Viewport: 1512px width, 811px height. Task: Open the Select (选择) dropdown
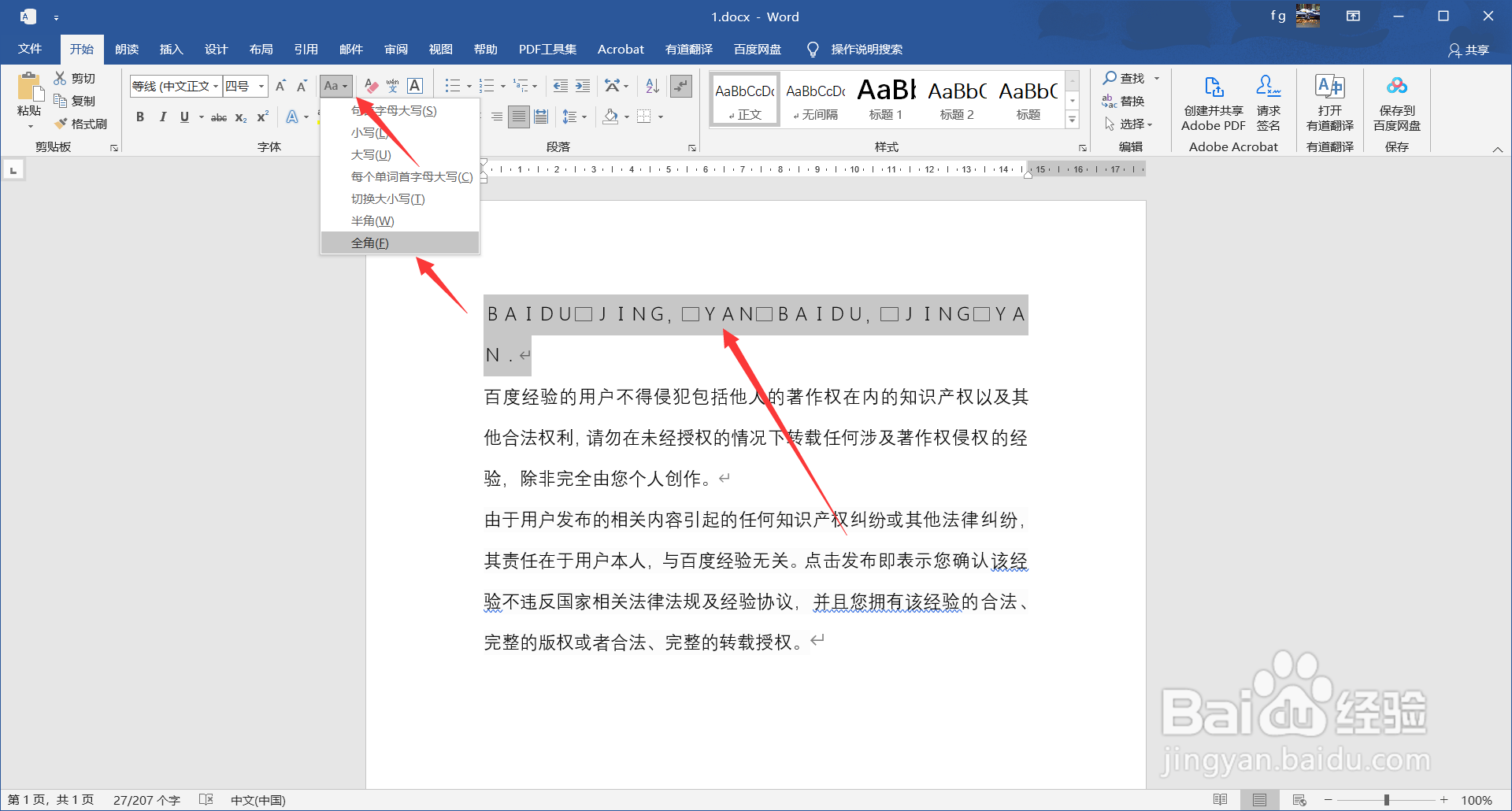[1128, 124]
